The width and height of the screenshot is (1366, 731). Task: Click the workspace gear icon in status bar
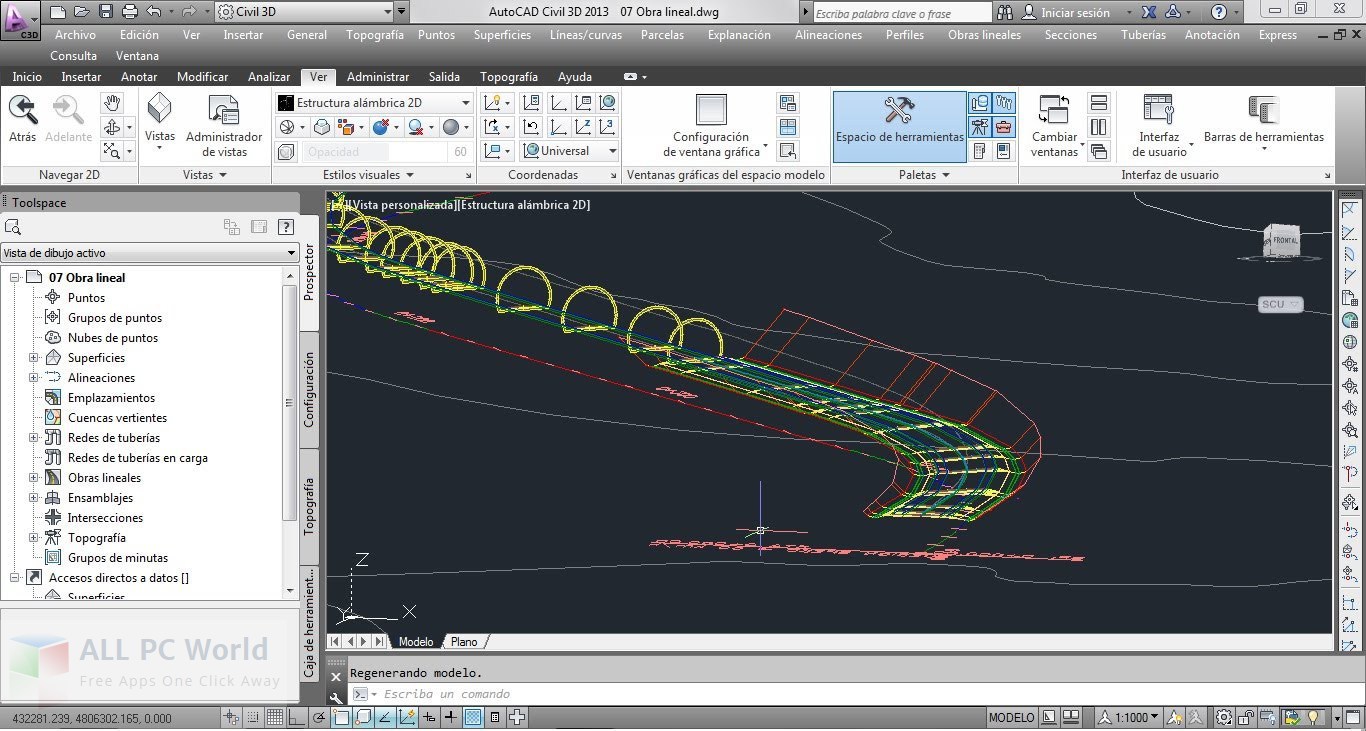[x=1224, y=717]
